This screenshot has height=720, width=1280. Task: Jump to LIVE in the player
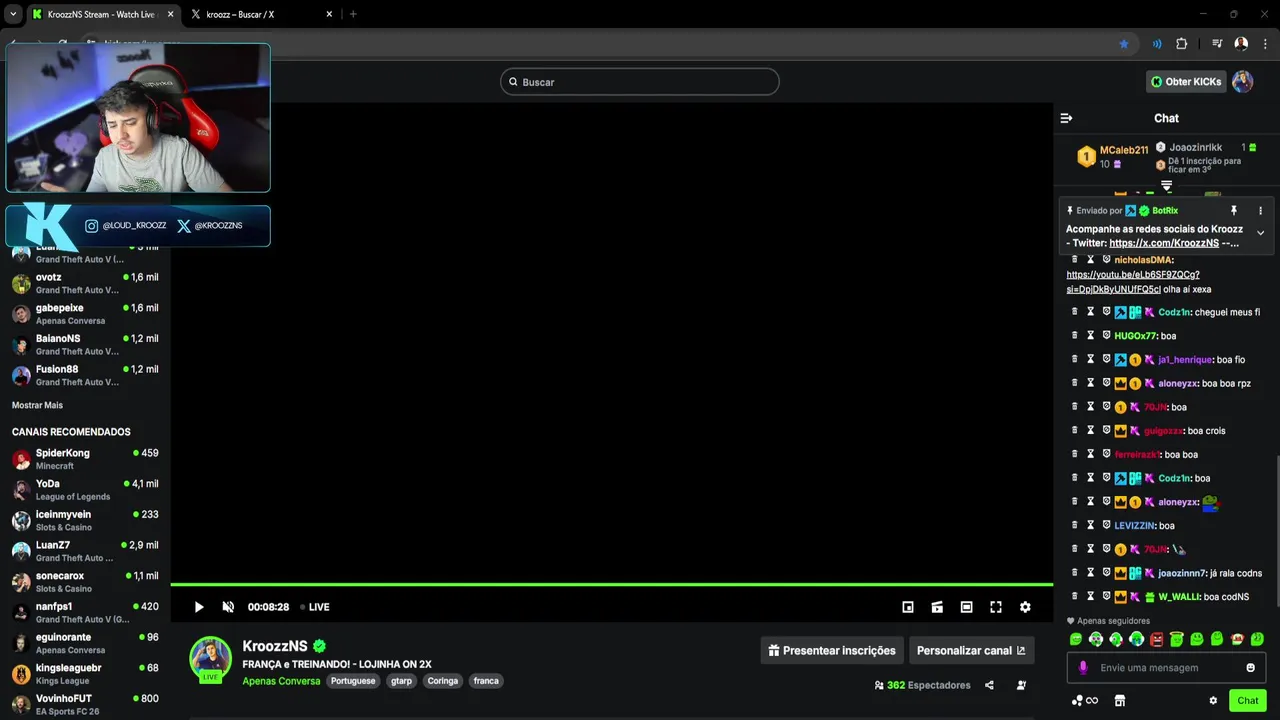[x=315, y=607]
